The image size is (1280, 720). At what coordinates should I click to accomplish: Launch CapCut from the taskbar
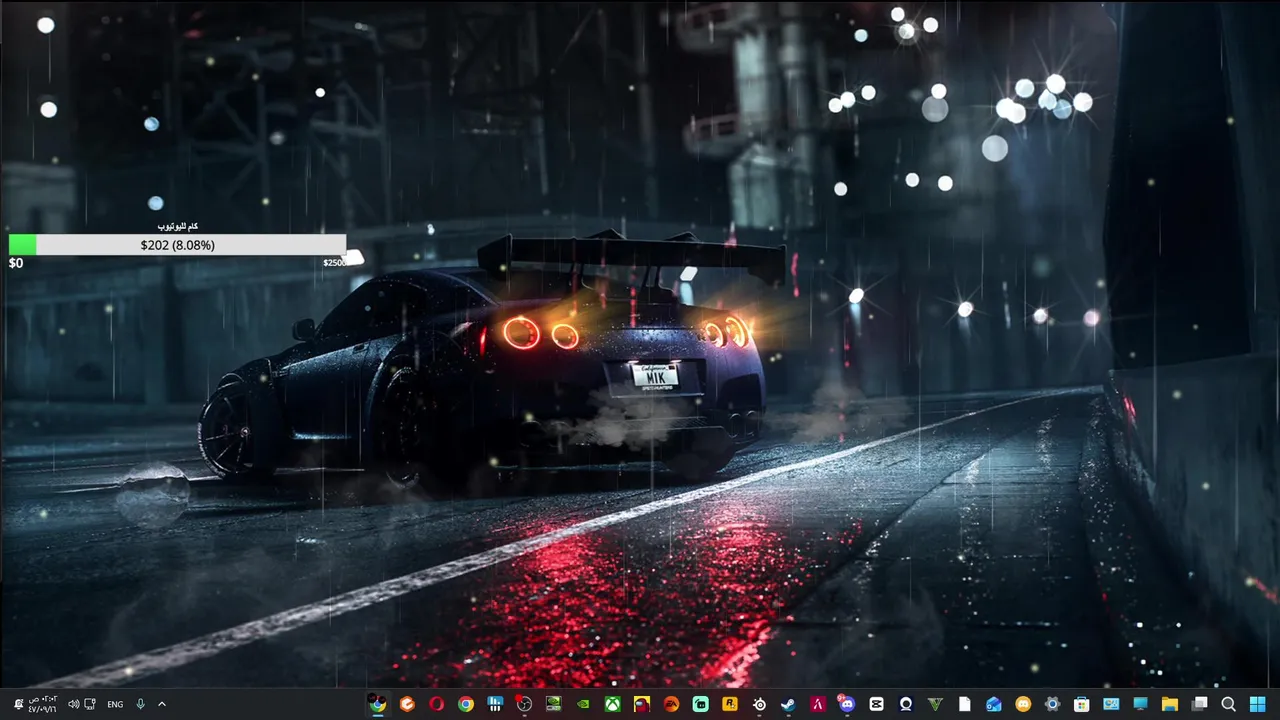[876, 704]
